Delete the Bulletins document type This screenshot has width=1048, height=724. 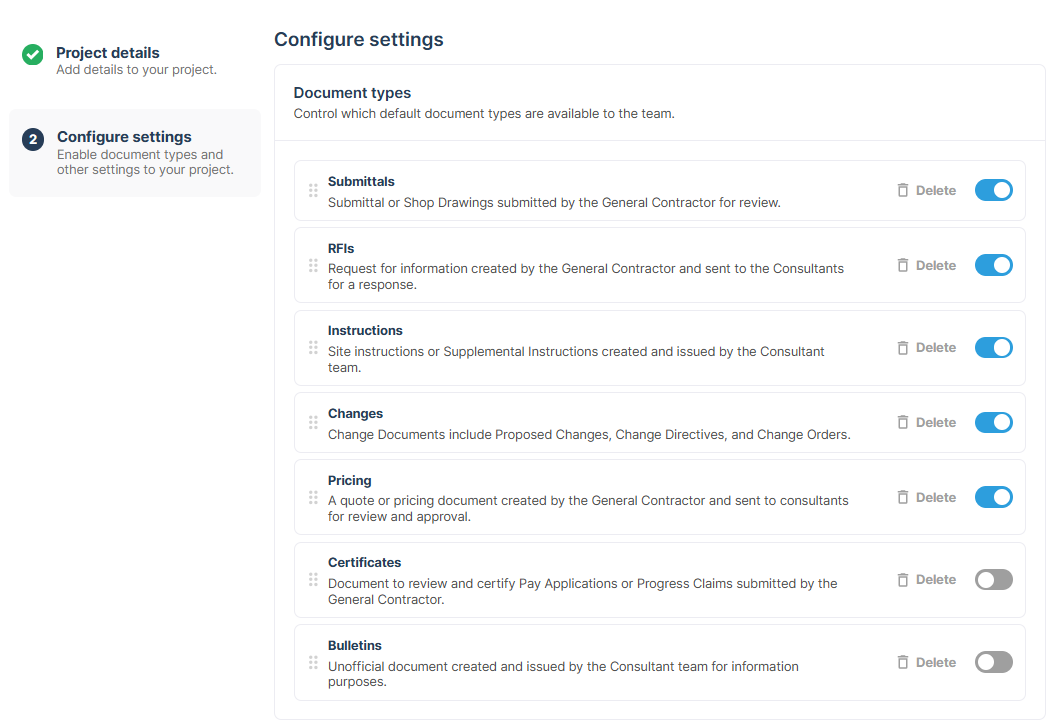pos(926,662)
